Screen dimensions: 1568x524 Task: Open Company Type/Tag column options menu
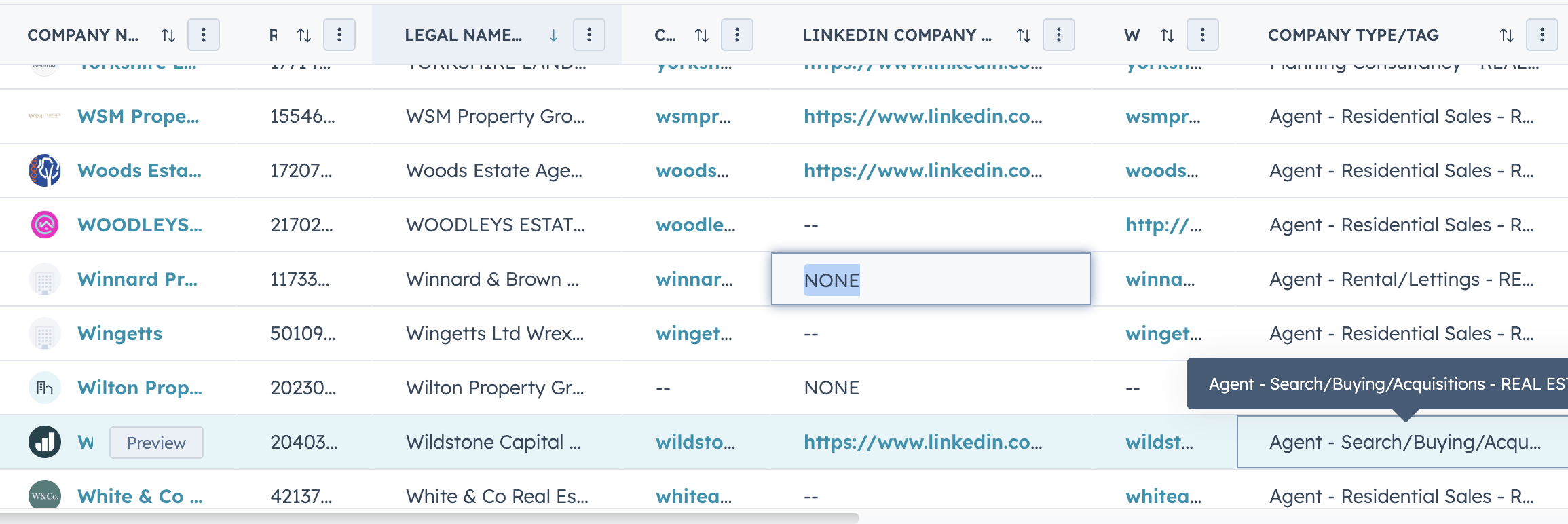[x=1542, y=35]
